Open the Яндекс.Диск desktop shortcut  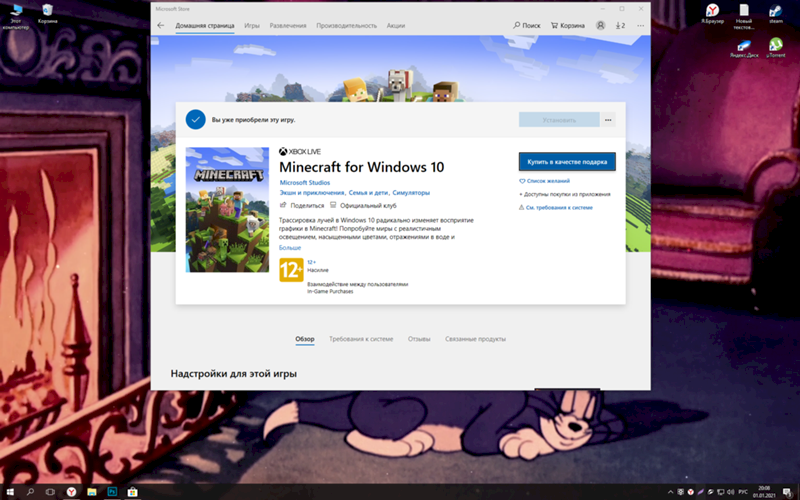point(744,48)
